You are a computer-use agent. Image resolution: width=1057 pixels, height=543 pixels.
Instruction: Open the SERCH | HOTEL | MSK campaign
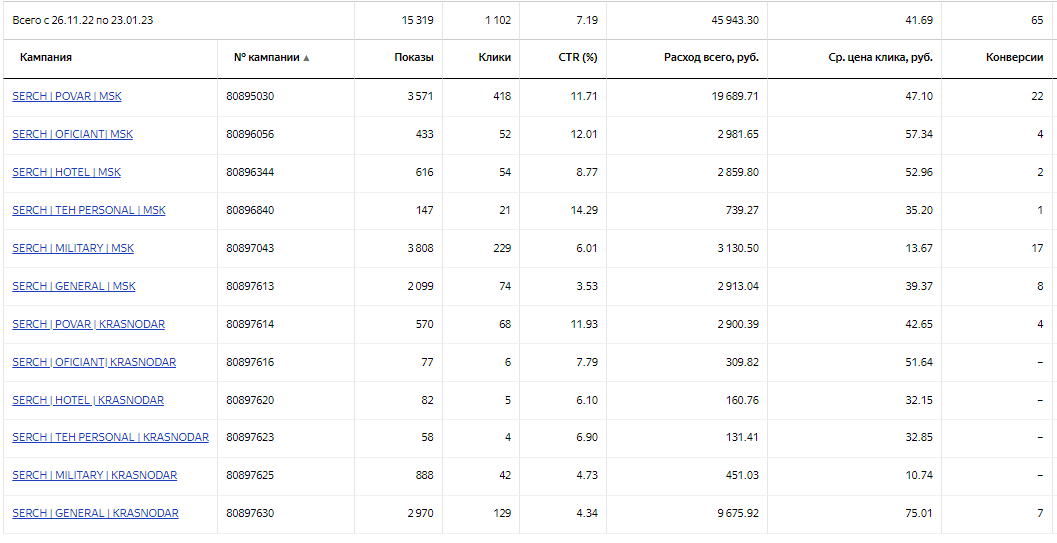(x=66, y=172)
